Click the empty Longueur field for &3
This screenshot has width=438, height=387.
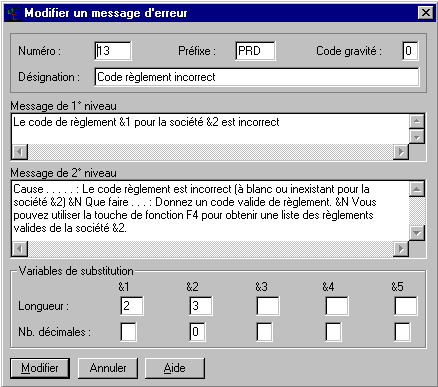[268, 306]
